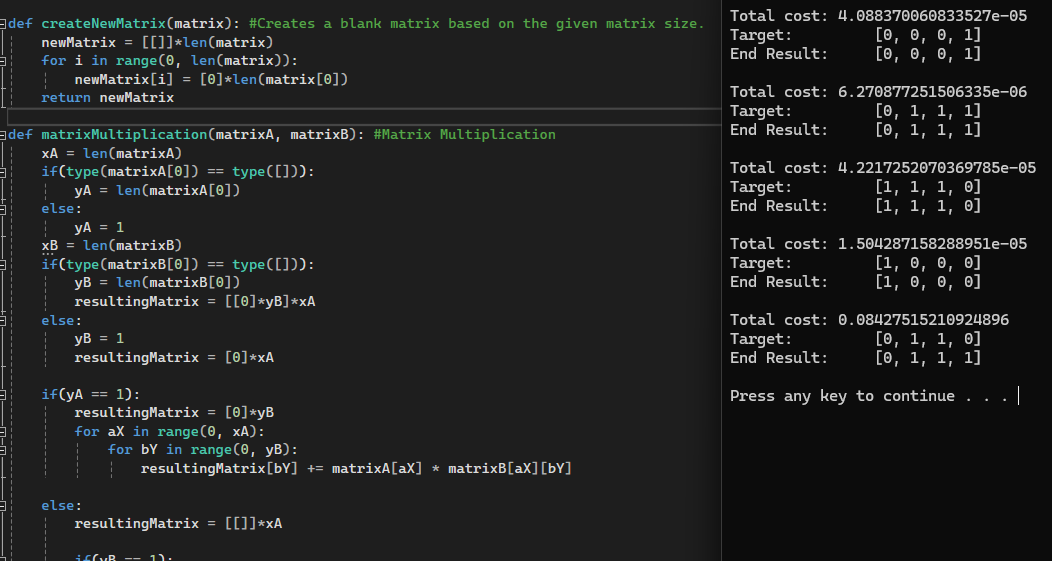Fold the else block setting yA = 1
The width and height of the screenshot is (1052, 561).
(x=4, y=209)
